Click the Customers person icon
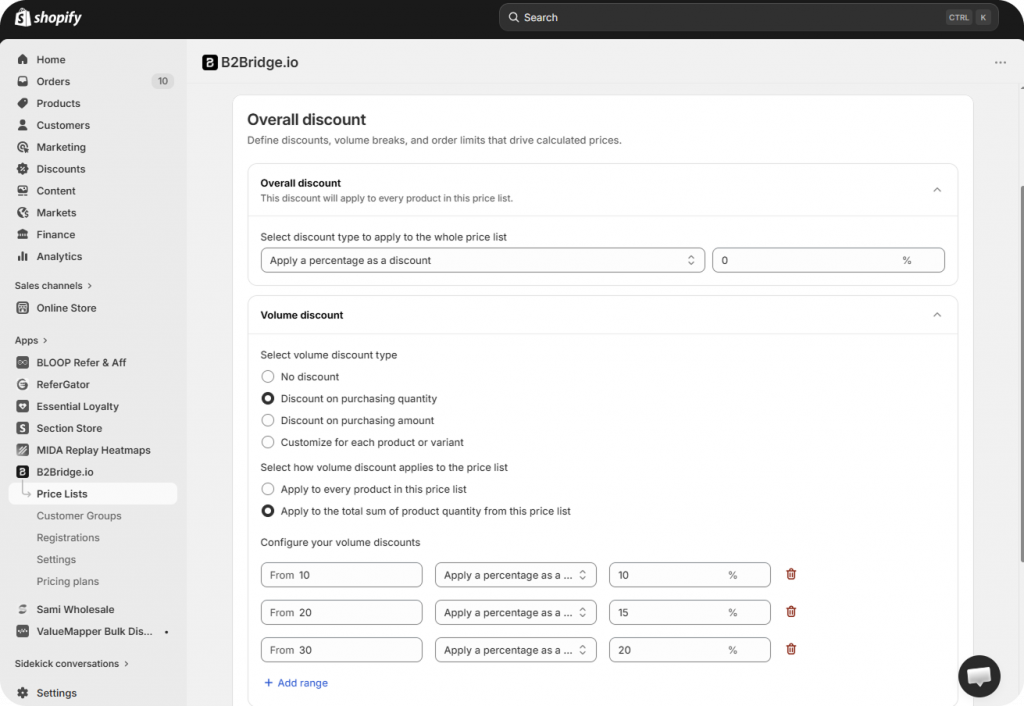 [x=23, y=125]
